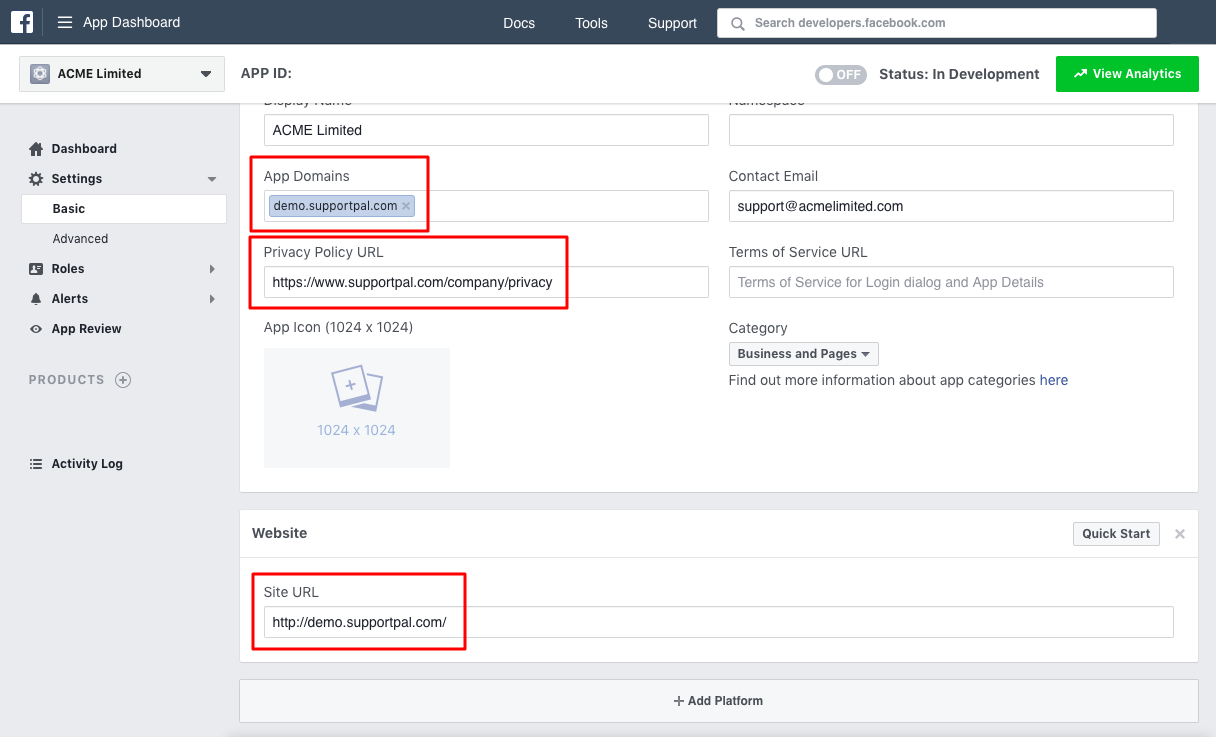The height and width of the screenshot is (737, 1216).
Task: Click the App Review eye icon
Action: [36, 329]
